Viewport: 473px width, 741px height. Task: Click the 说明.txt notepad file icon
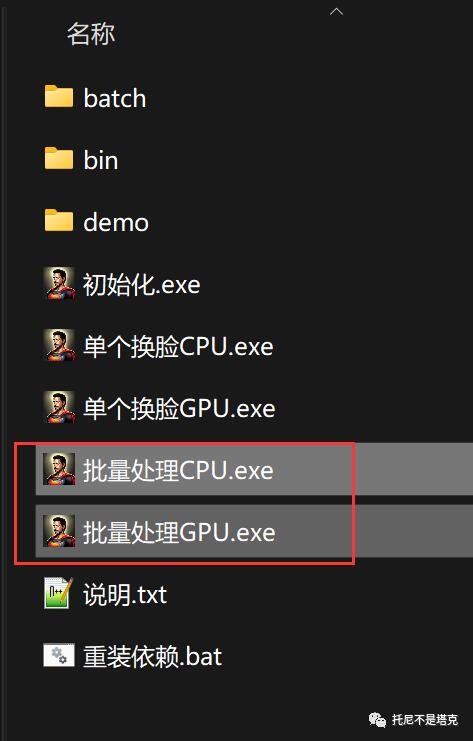[59, 593]
